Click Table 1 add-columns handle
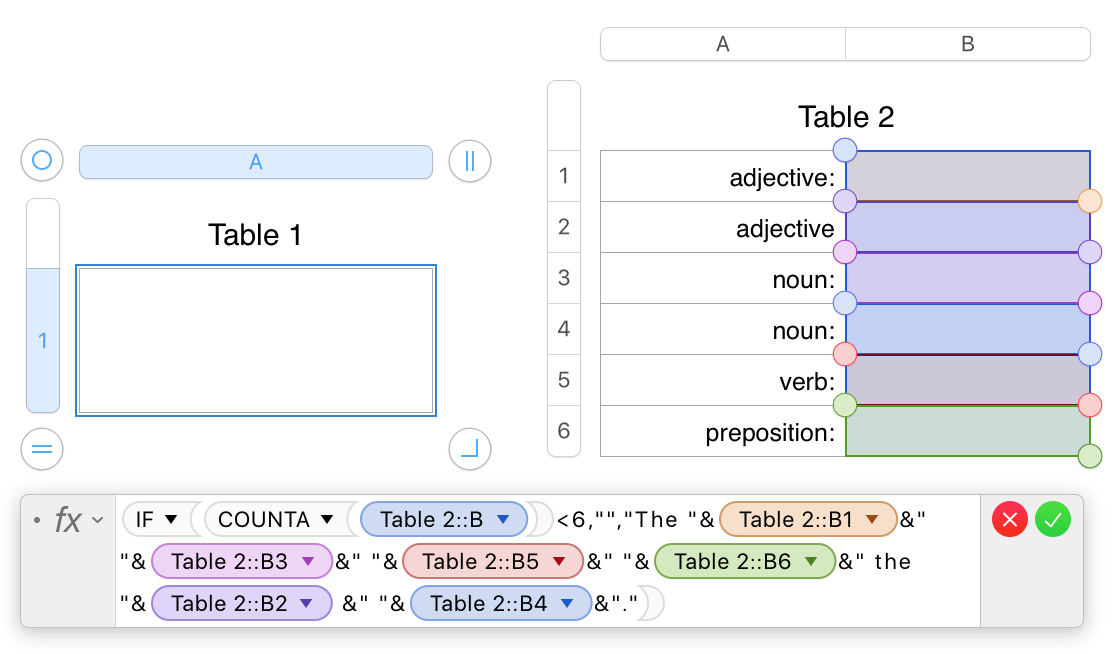The image size is (1120, 654). [469, 161]
